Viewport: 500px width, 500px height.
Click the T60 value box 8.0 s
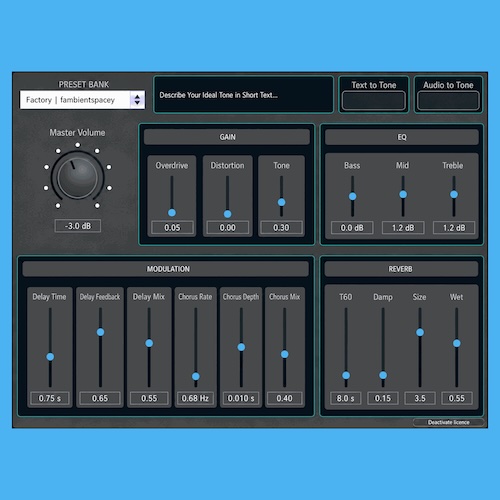(346, 398)
